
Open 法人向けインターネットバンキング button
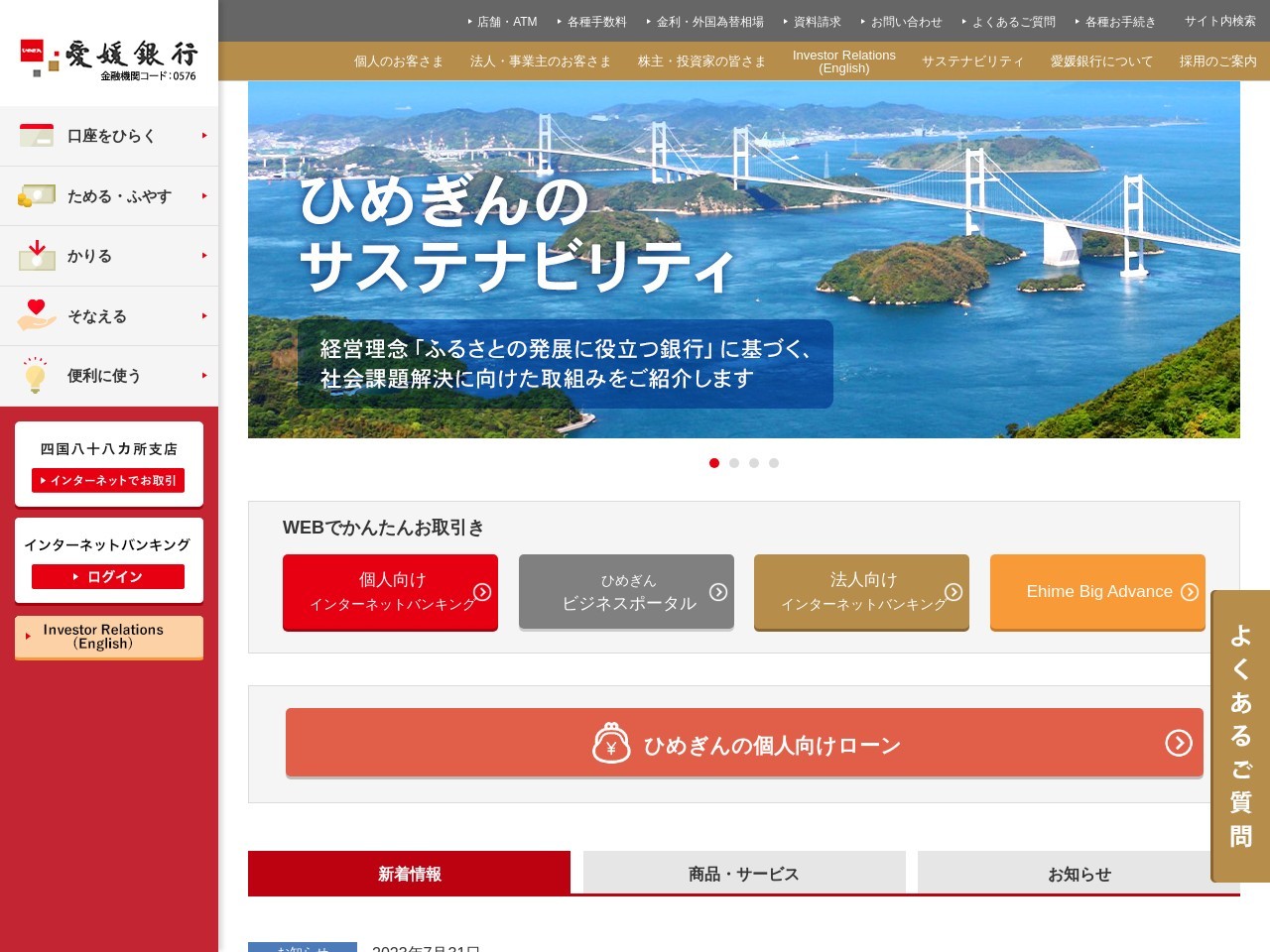tap(861, 592)
